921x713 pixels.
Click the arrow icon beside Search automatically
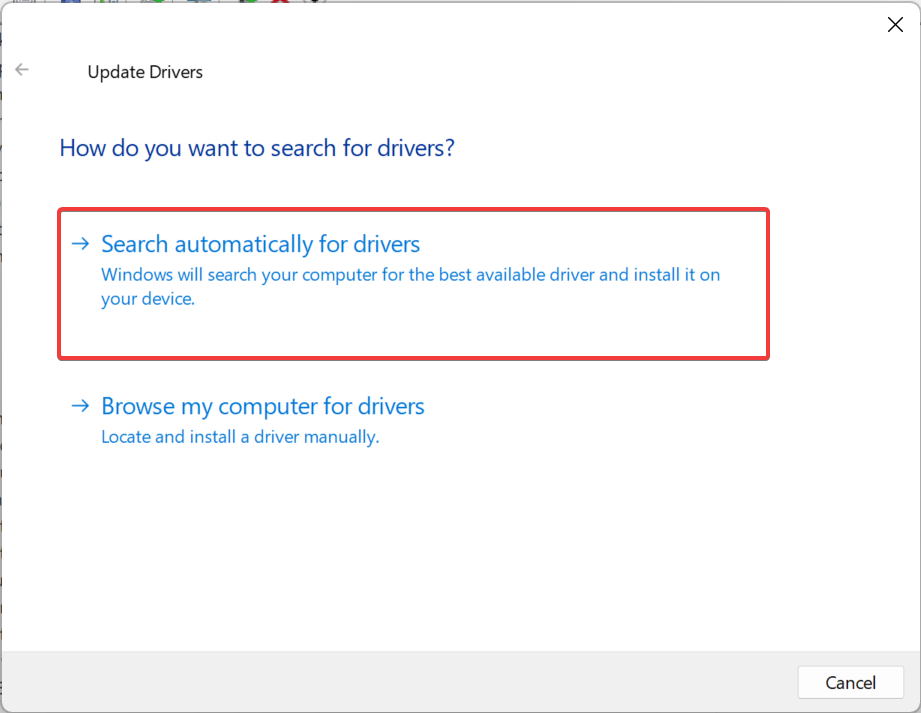point(80,242)
